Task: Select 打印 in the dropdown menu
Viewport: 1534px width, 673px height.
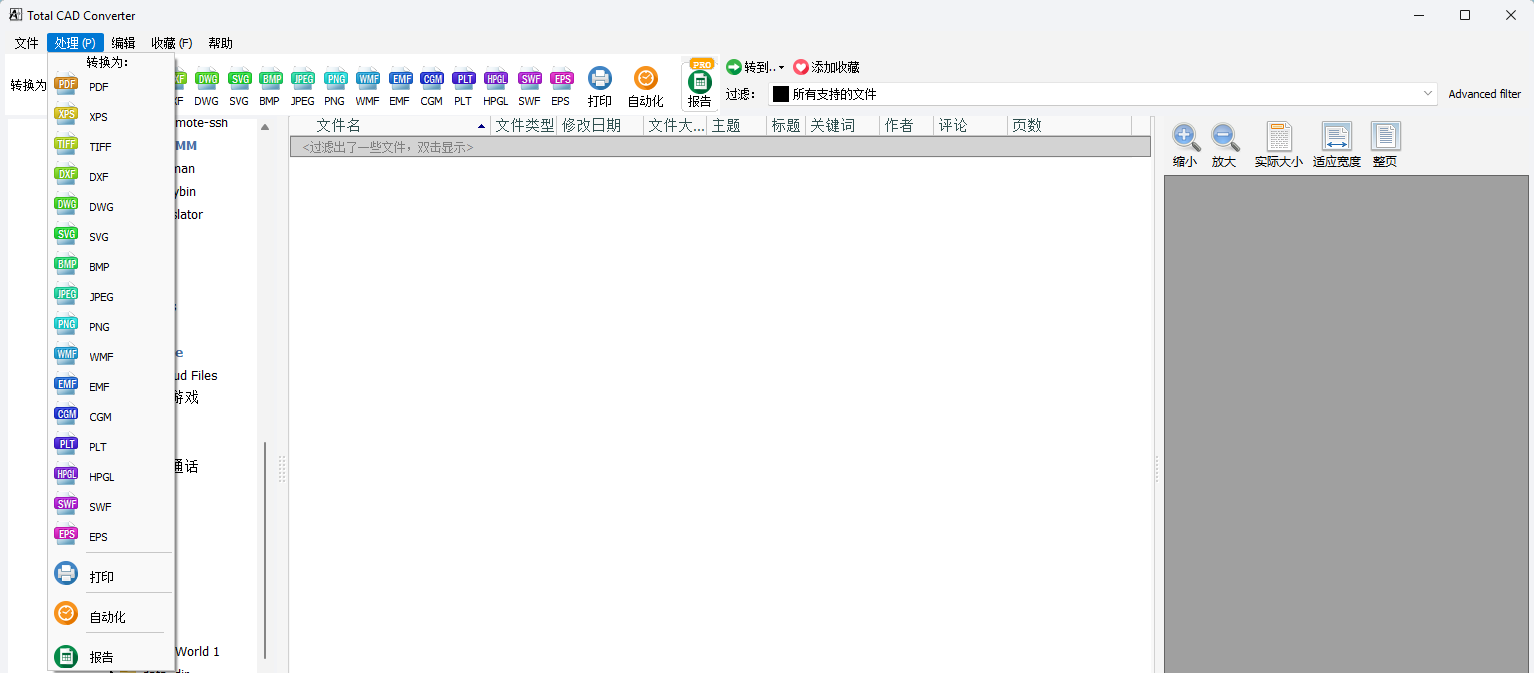Action: (x=111, y=576)
